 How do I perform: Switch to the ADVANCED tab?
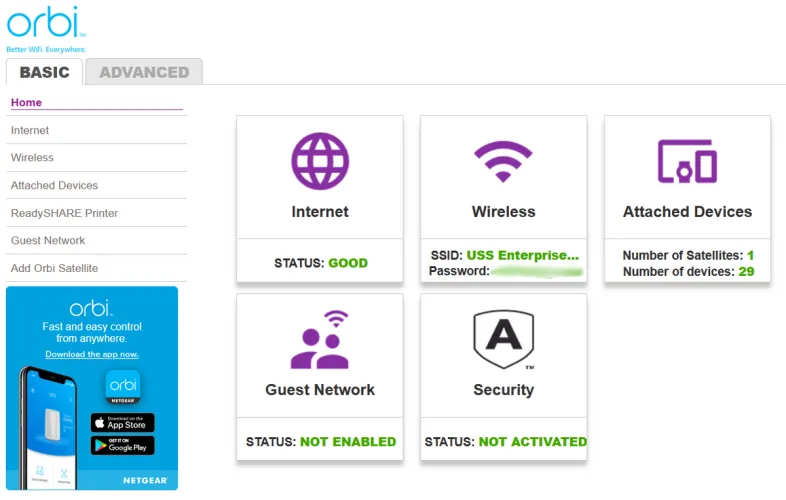coord(144,72)
